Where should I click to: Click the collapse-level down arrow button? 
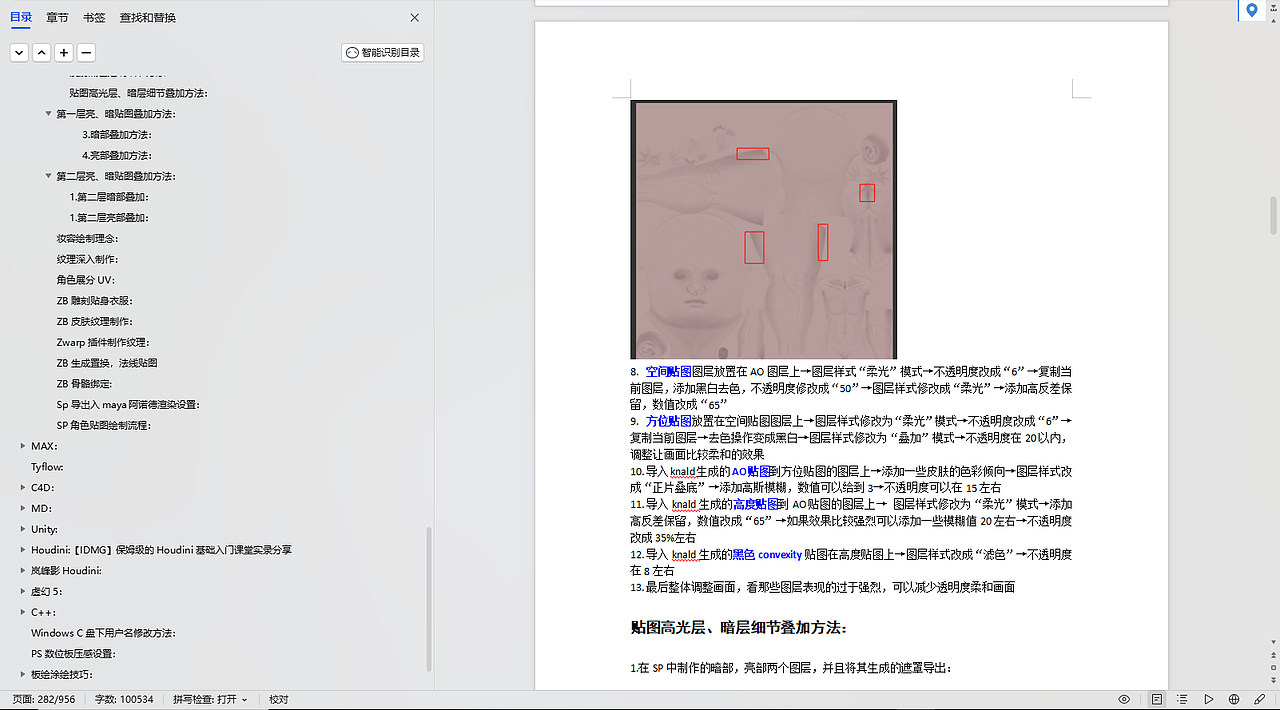(x=19, y=53)
